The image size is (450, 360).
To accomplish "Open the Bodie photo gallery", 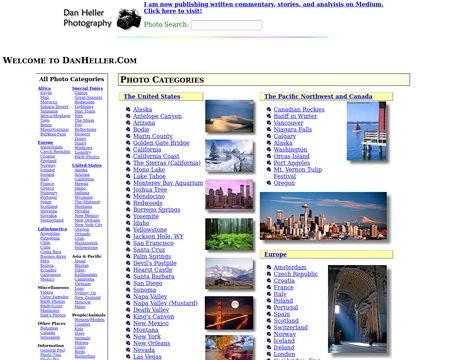I will coord(141,129).
